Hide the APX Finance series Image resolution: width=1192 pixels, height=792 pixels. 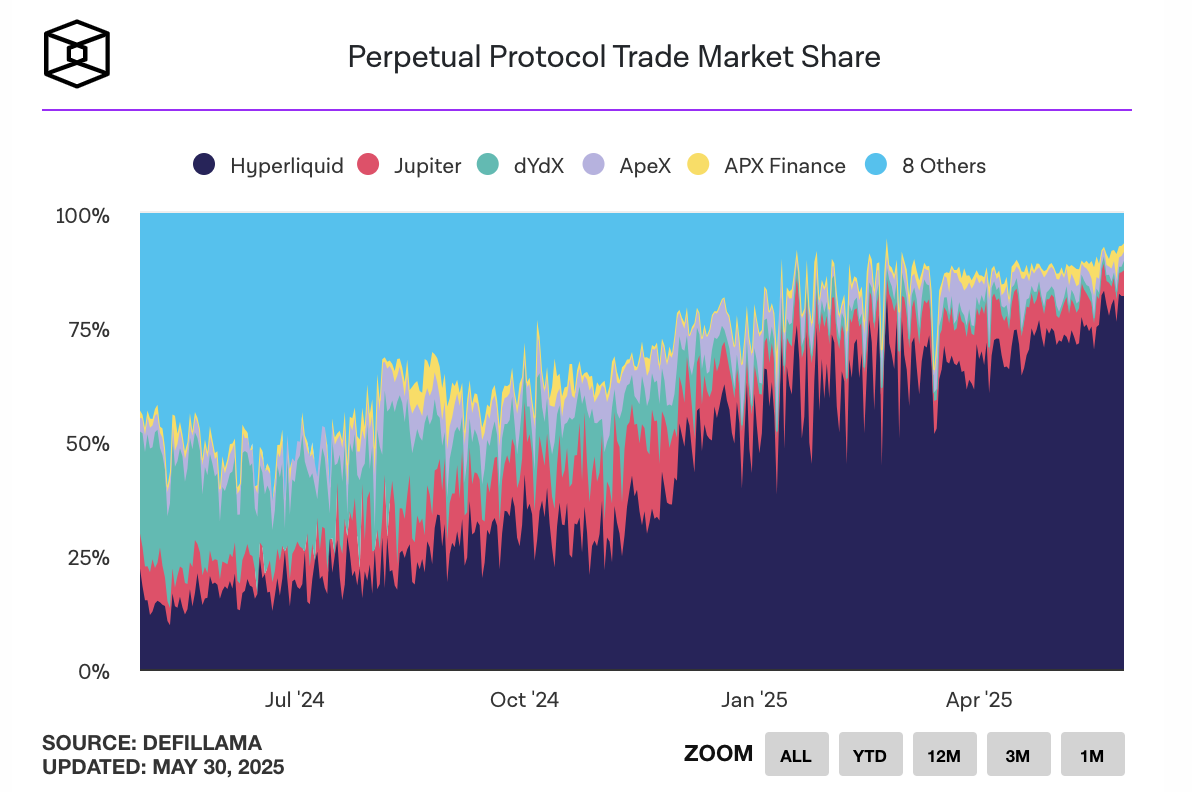click(784, 166)
